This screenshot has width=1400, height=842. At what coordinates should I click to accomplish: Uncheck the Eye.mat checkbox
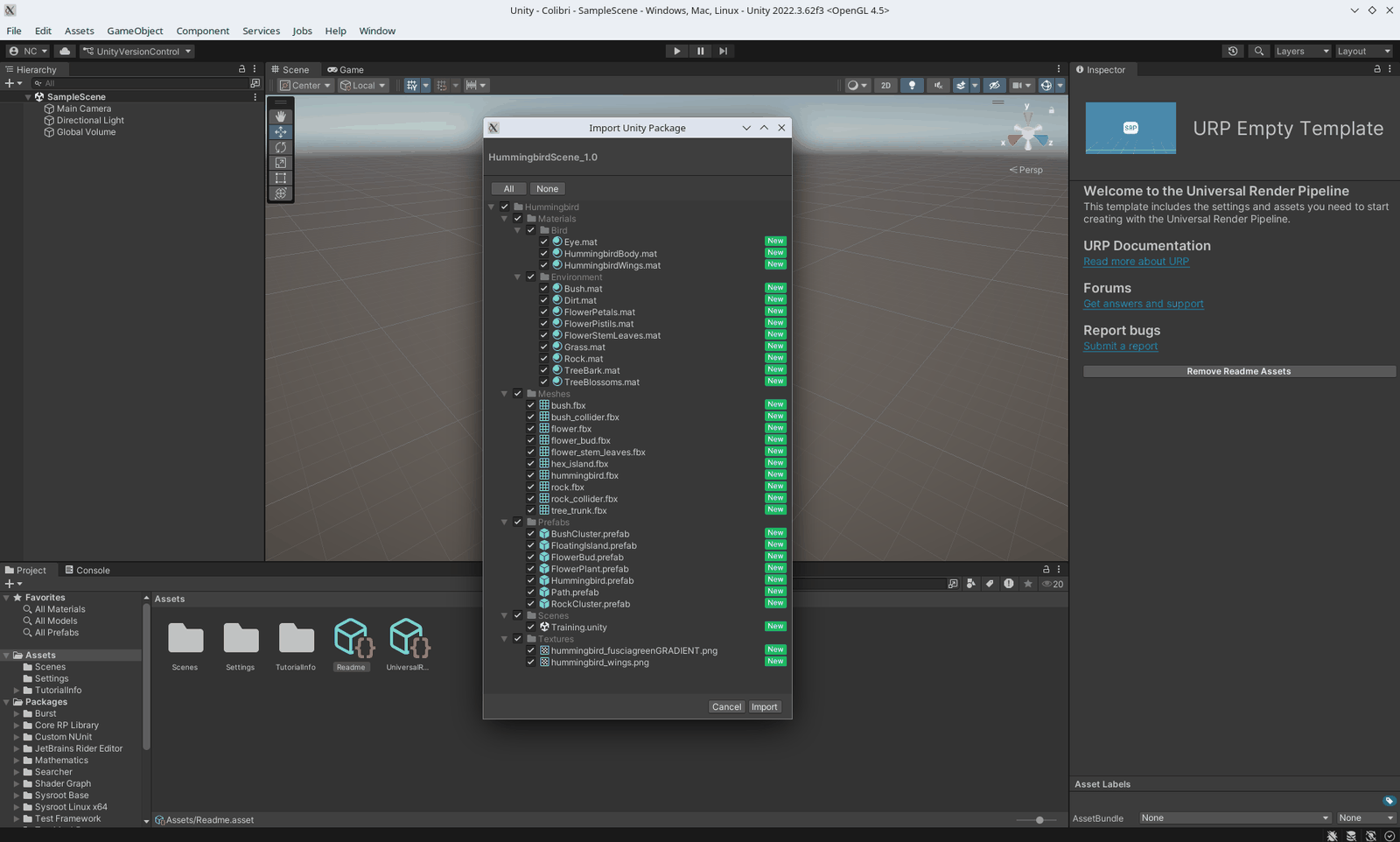pyautogui.click(x=544, y=242)
